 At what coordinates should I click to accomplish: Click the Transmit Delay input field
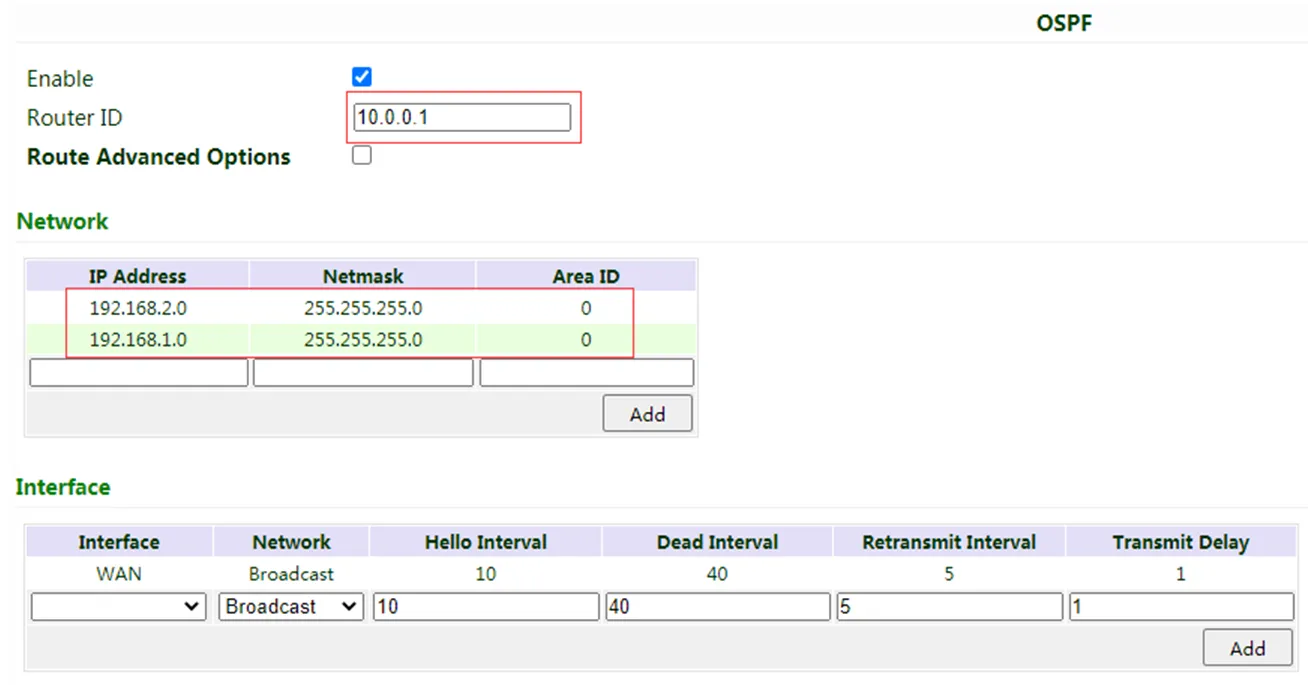coord(1181,606)
